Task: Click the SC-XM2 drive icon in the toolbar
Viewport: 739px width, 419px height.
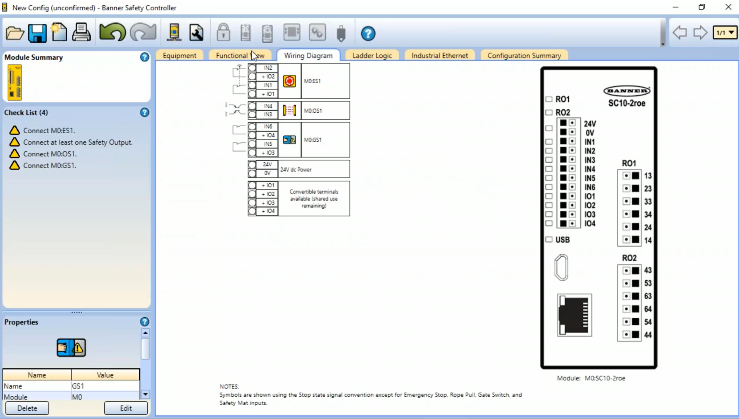Action: pyautogui.click(x=341, y=33)
